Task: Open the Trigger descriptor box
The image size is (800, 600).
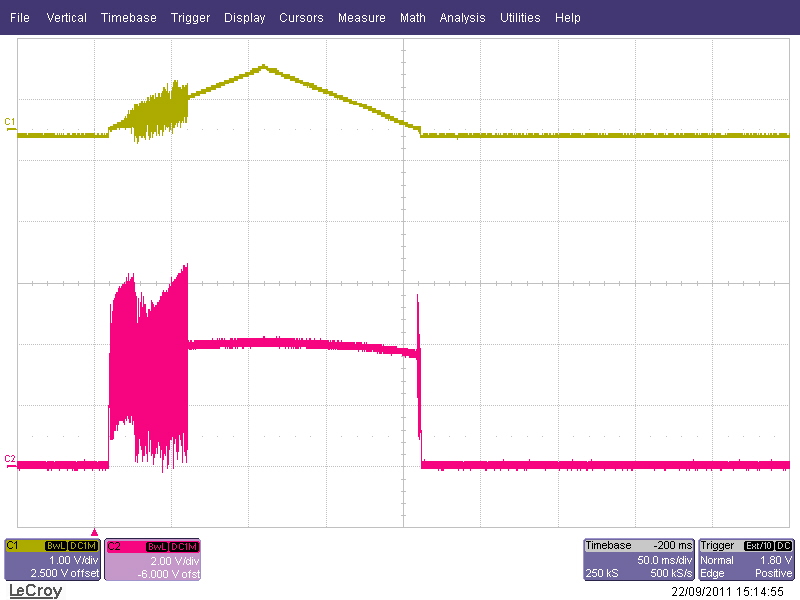Action: (x=746, y=560)
